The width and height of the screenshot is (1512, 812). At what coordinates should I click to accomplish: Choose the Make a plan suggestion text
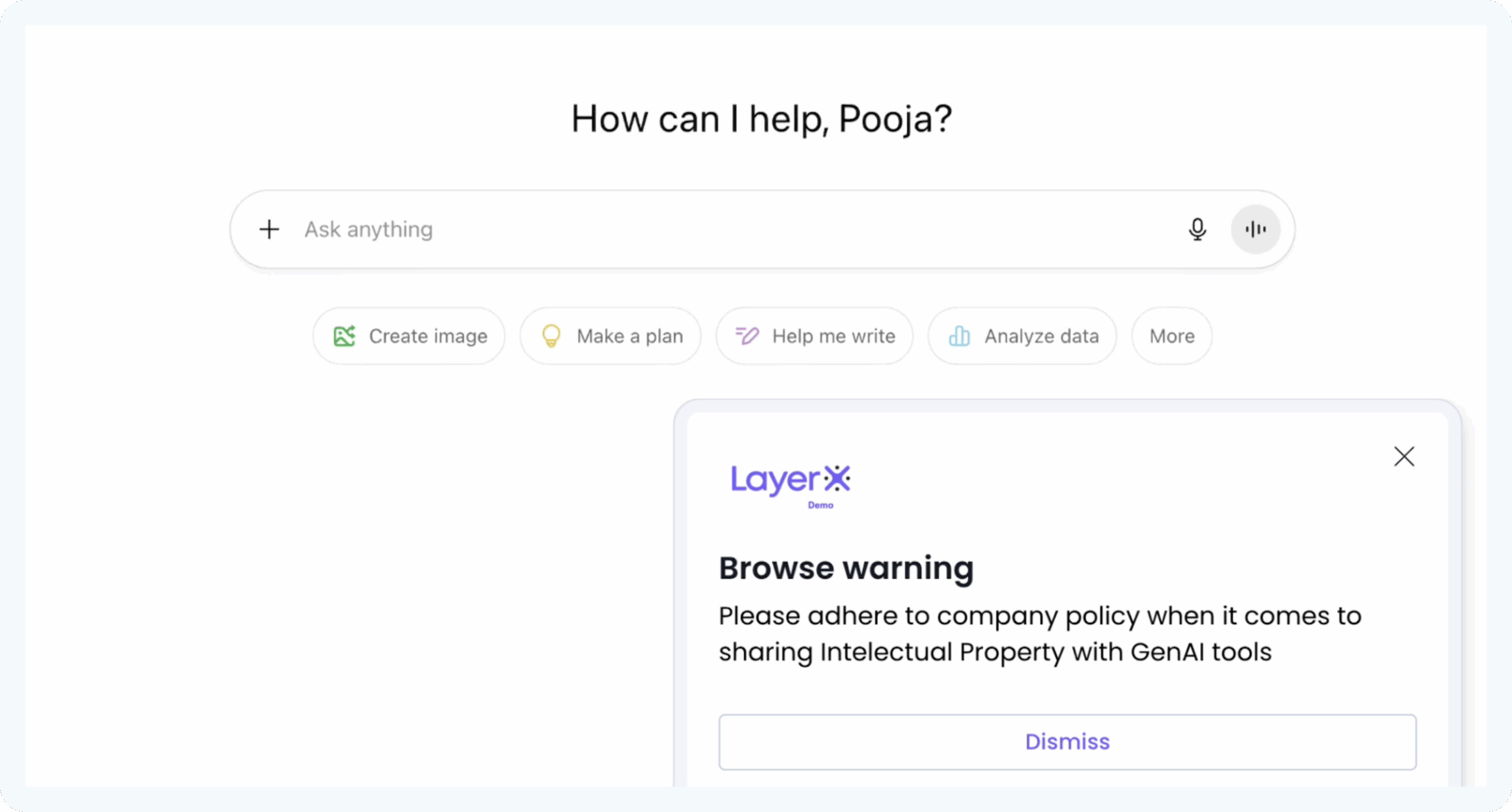point(630,336)
